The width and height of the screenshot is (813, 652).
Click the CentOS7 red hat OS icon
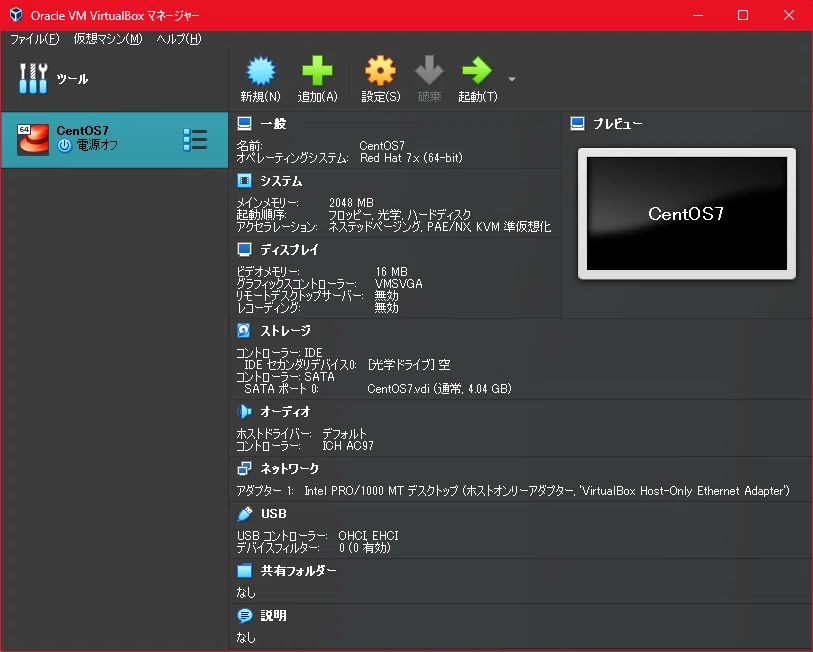pos(33,140)
